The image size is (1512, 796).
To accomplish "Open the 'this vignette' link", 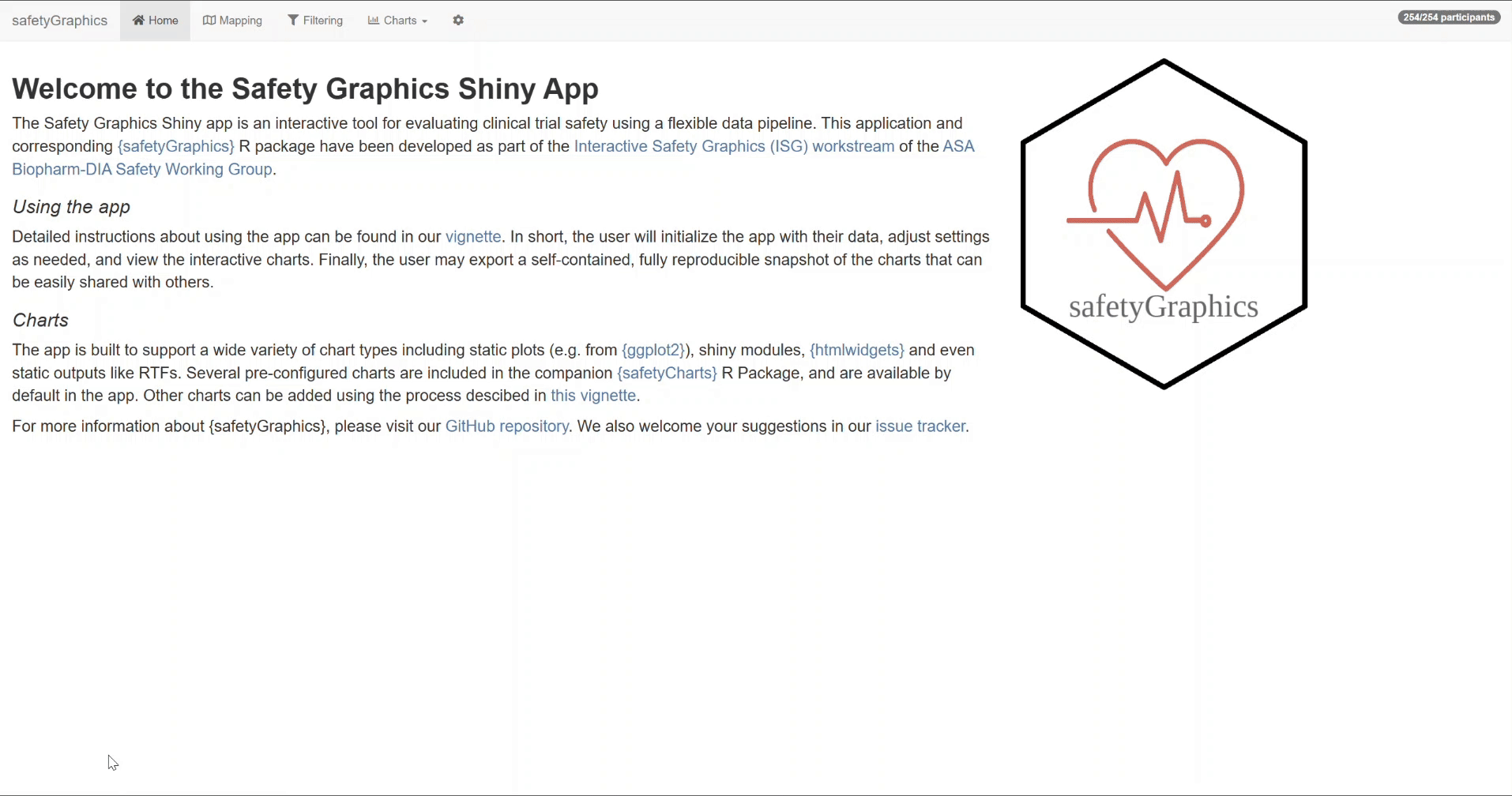I will pyautogui.click(x=593, y=396).
